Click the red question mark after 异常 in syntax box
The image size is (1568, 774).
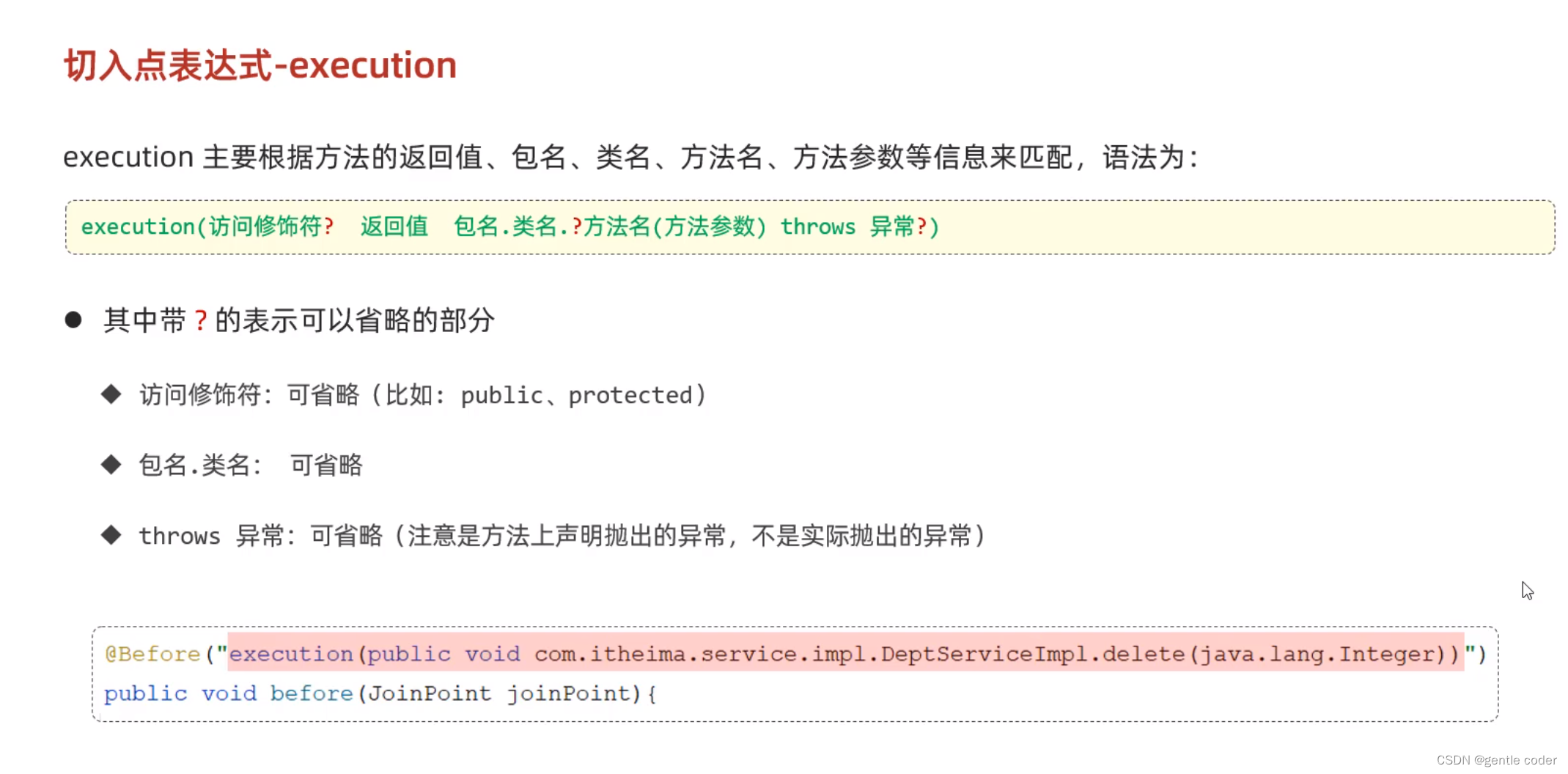921,226
